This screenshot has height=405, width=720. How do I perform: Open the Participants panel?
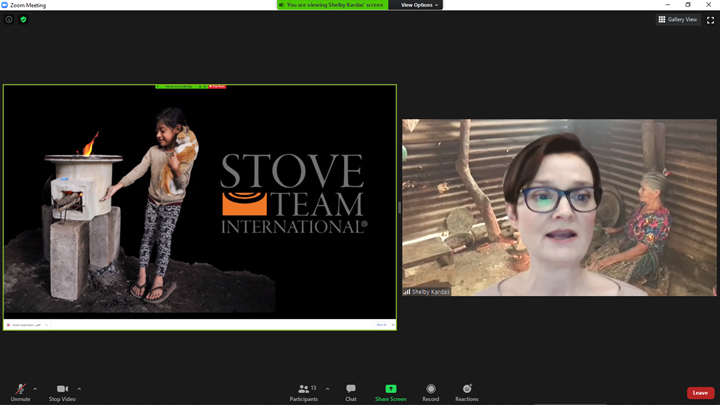click(304, 393)
